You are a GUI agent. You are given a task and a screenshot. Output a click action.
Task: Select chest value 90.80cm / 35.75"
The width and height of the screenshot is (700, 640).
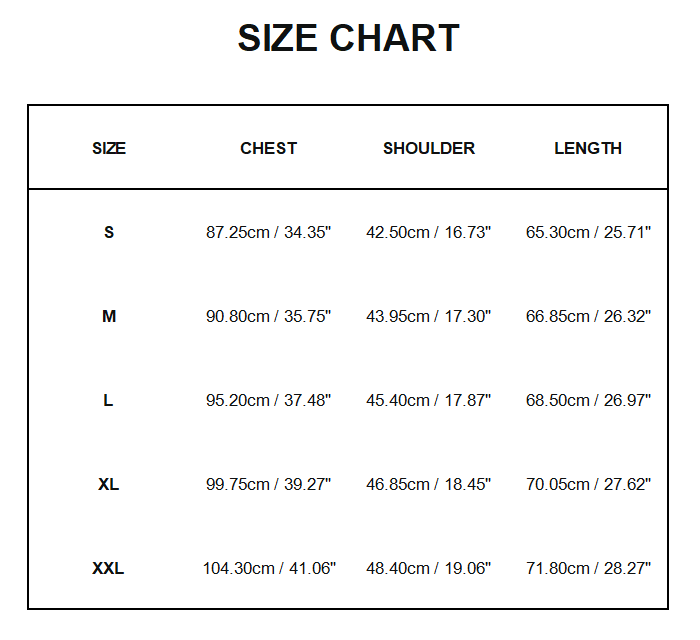268,316
